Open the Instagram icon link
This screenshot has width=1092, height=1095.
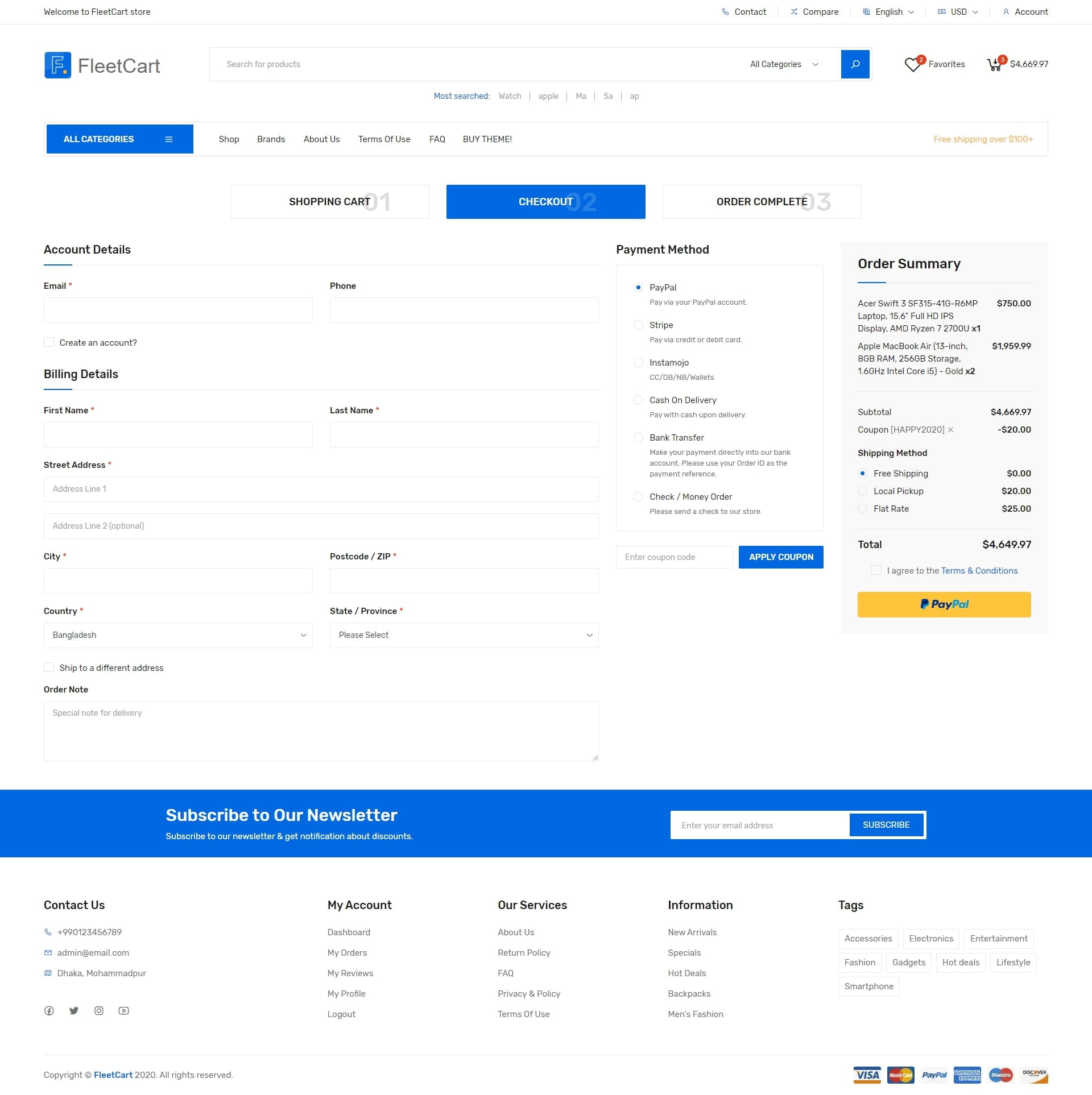[x=99, y=1011]
